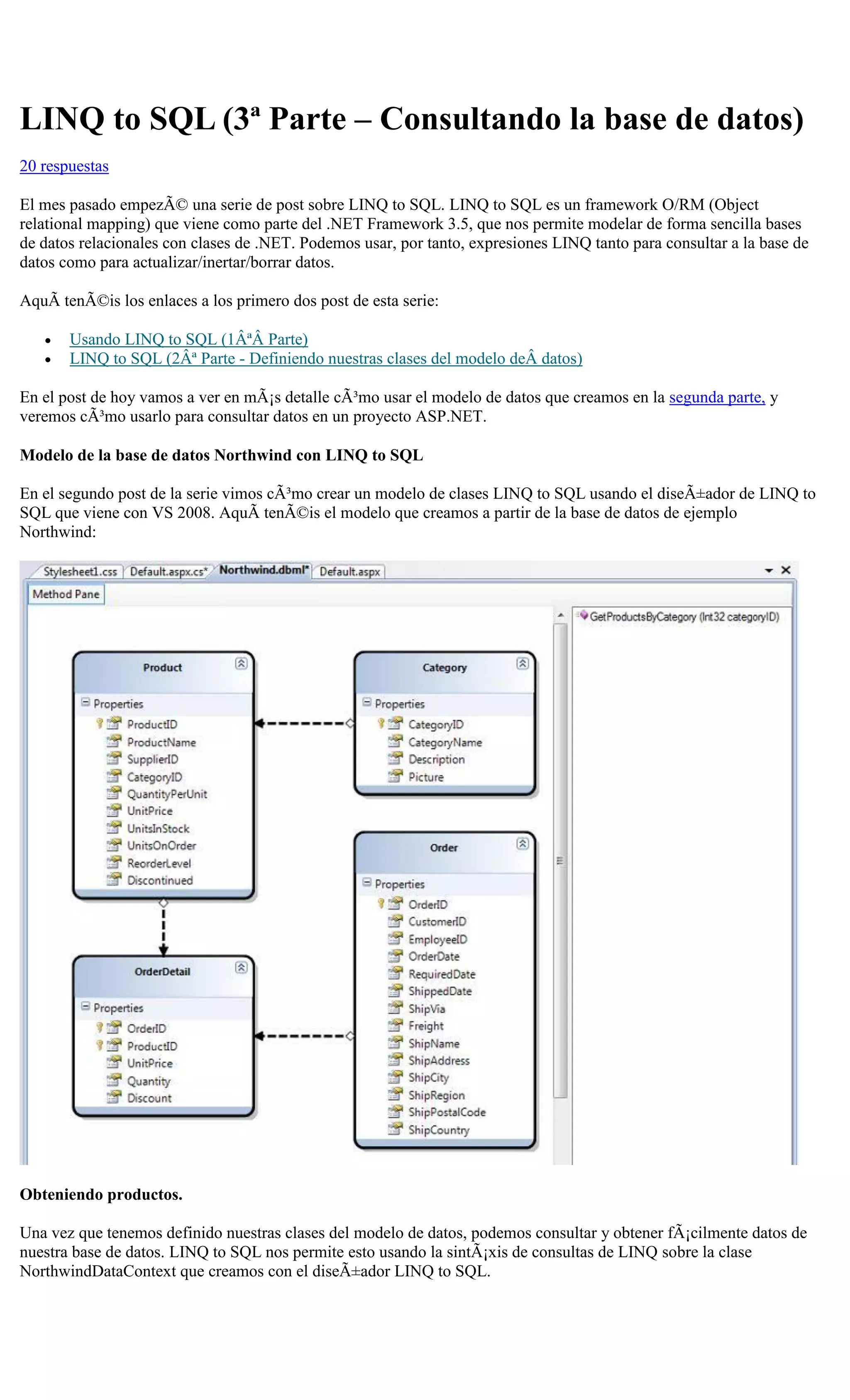
Task: Collapse Properties section in Order table
Action: 367,882
